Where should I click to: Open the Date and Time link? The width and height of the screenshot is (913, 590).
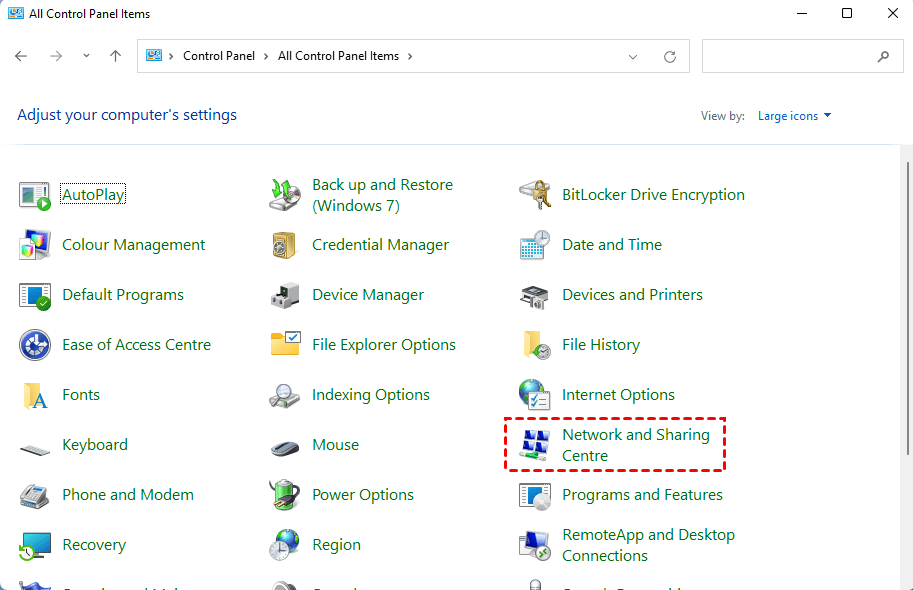pos(612,245)
